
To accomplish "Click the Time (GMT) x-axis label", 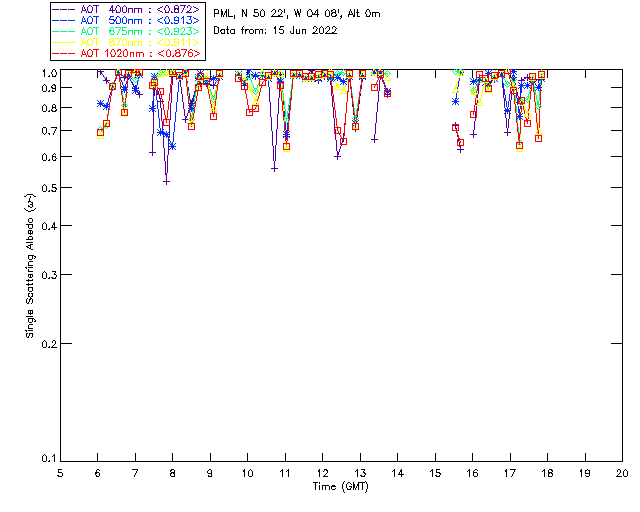I will (x=341, y=486).
